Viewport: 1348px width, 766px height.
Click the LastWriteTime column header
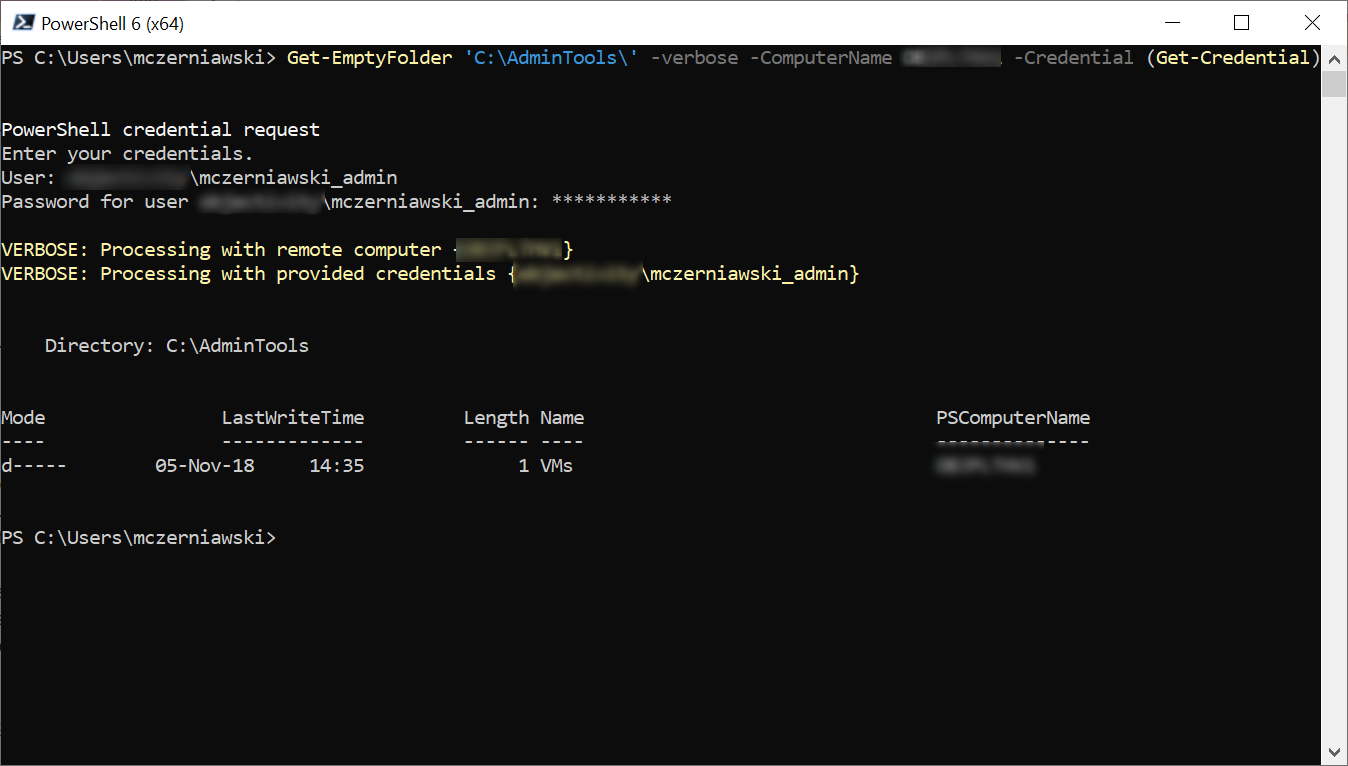point(293,418)
